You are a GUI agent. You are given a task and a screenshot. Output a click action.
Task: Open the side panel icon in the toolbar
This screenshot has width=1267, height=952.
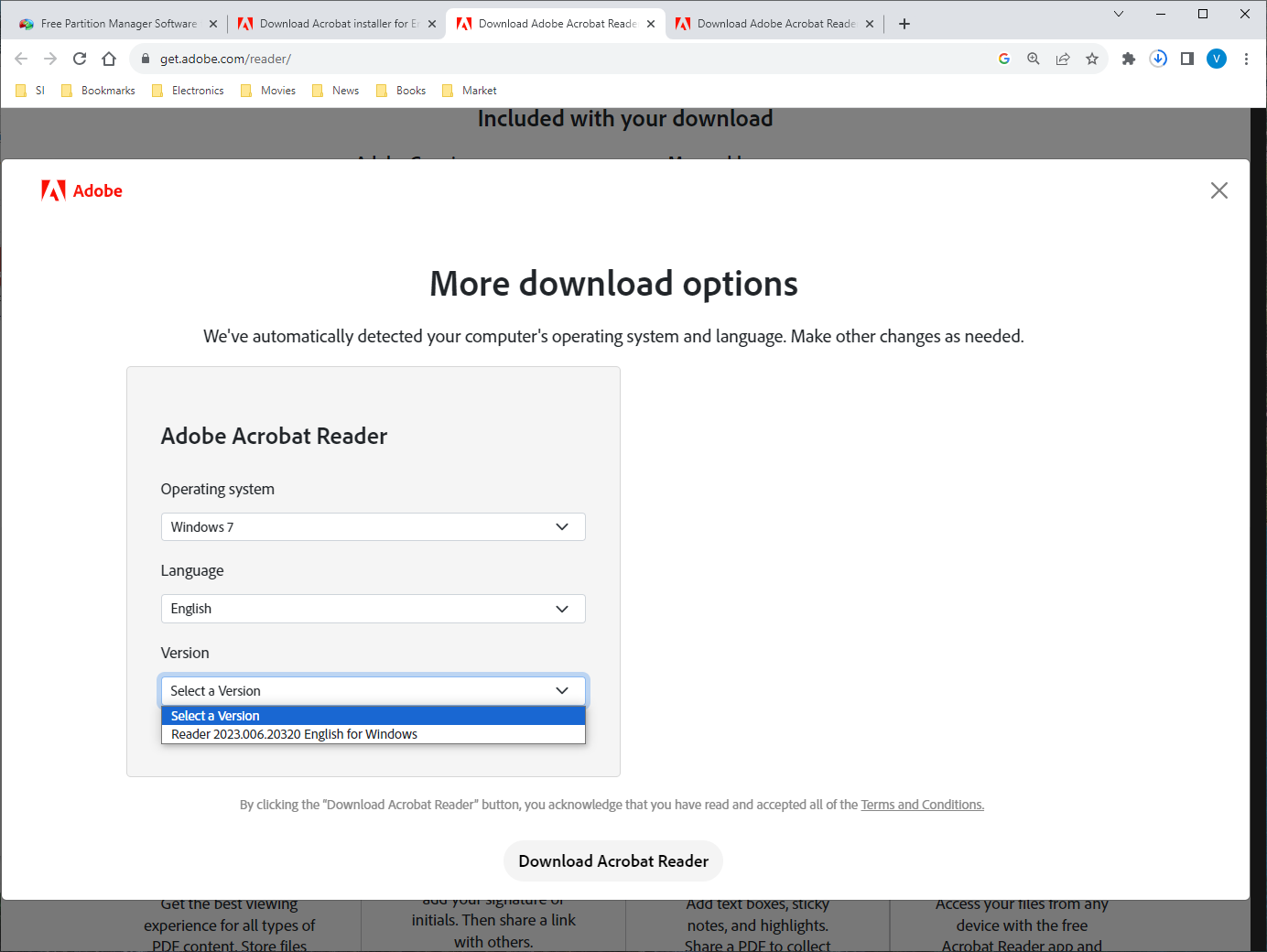[x=1187, y=59]
